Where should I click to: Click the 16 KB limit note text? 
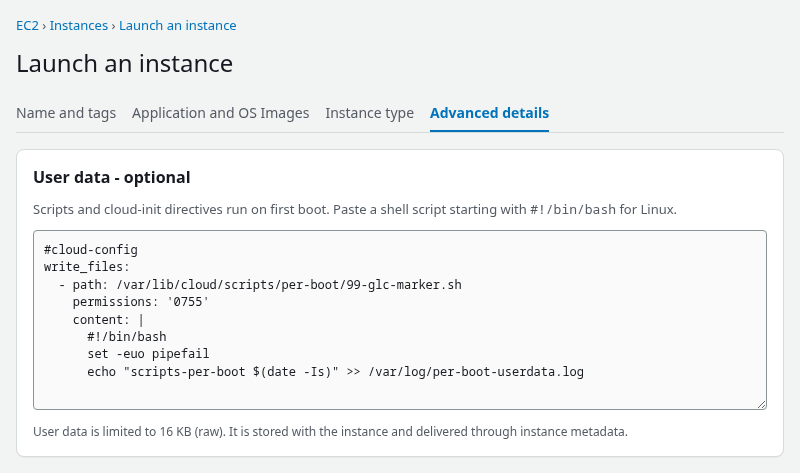coord(330,432)
